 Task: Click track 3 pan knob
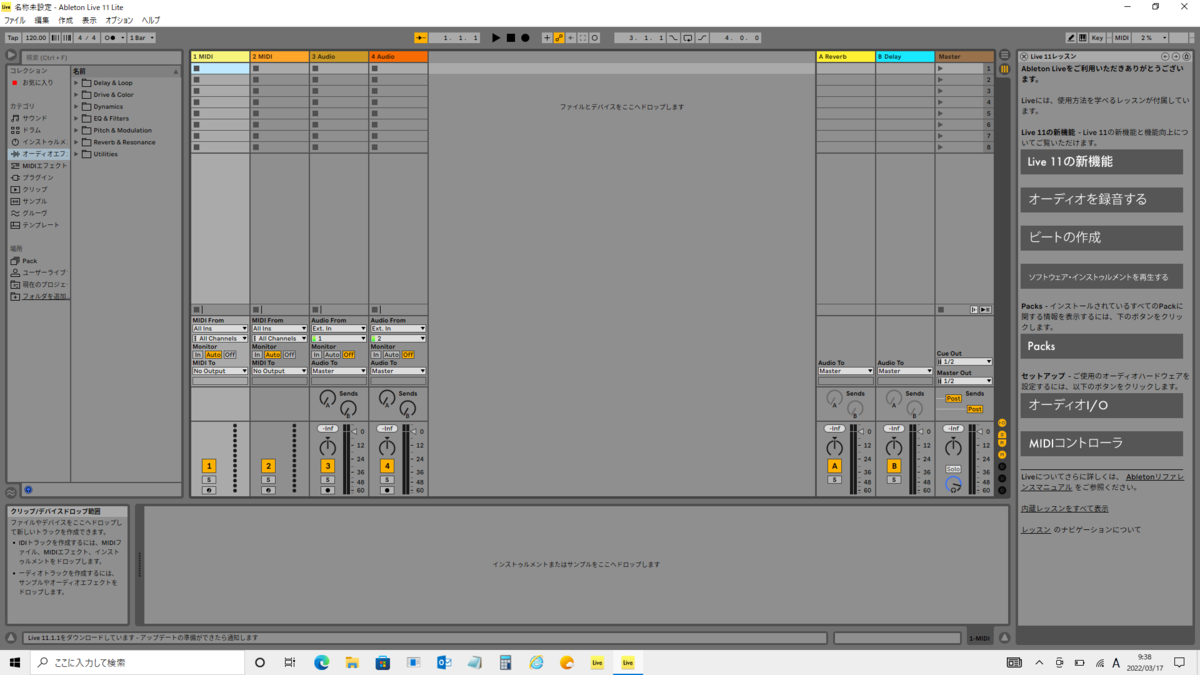328,447
